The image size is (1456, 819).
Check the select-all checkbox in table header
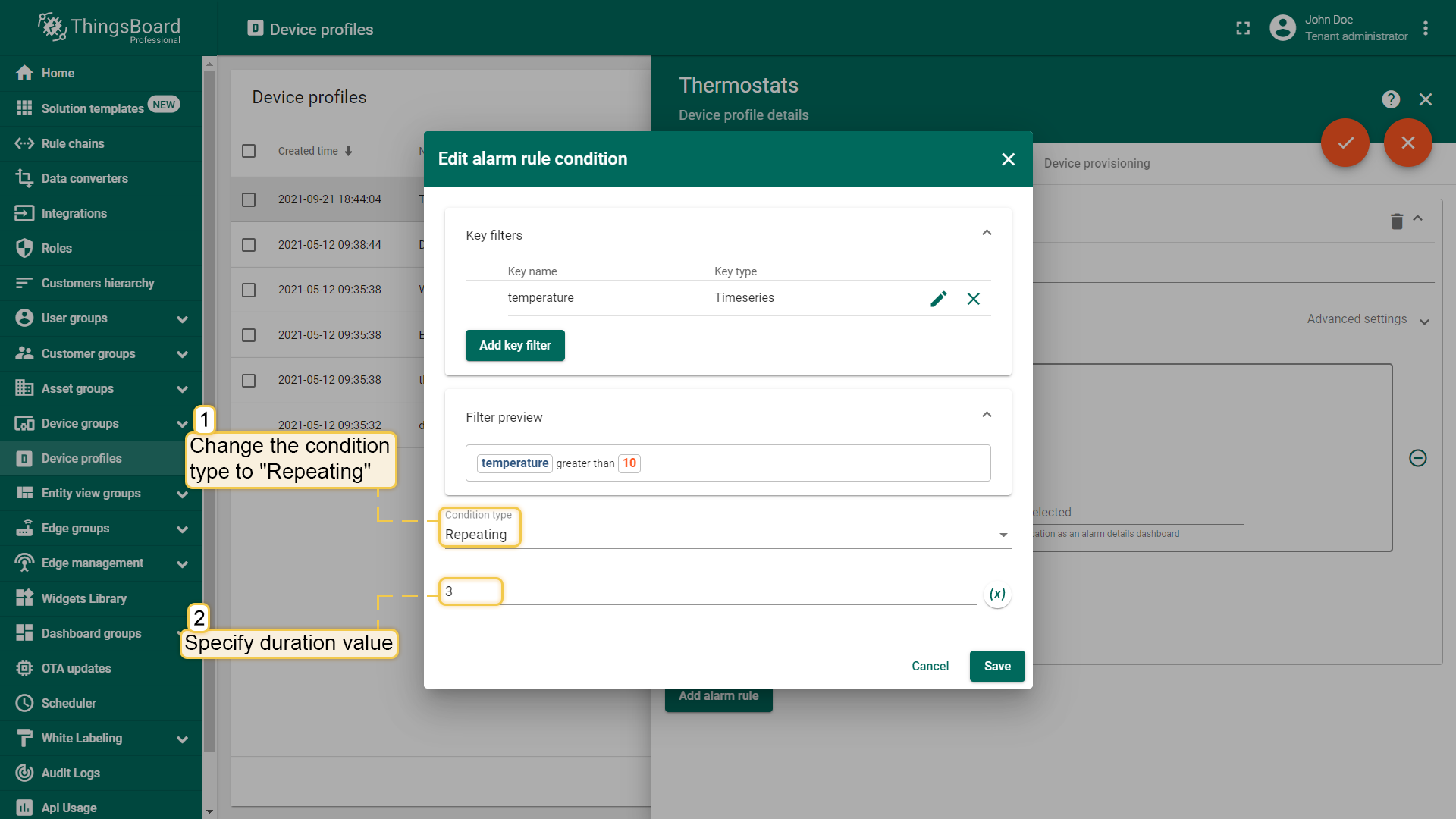pos(249,151)
